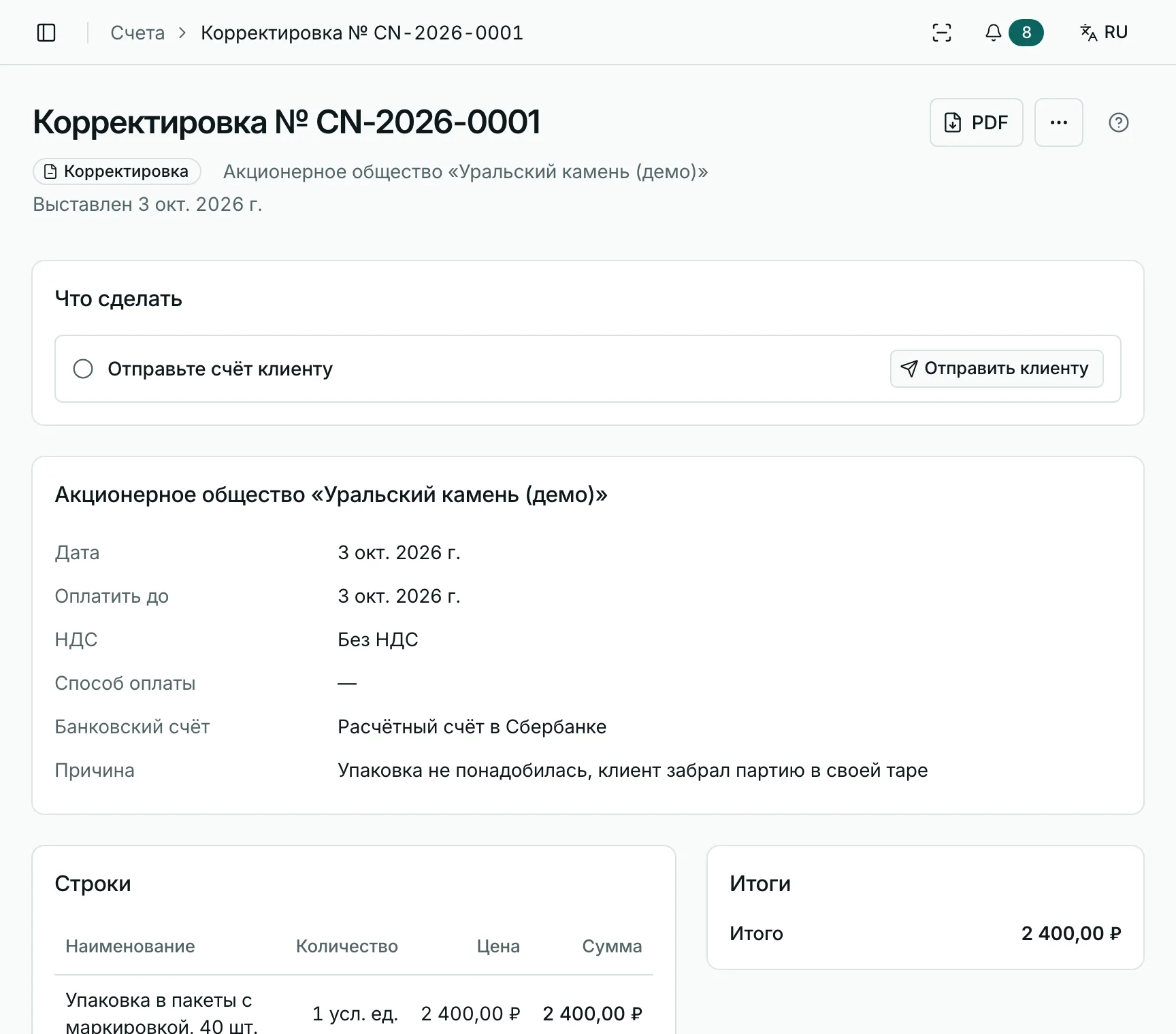Viewport: 1176px width, 1034px height.
Task: Click the breadcrumb chevron separator
Action: tap(182, 33)
